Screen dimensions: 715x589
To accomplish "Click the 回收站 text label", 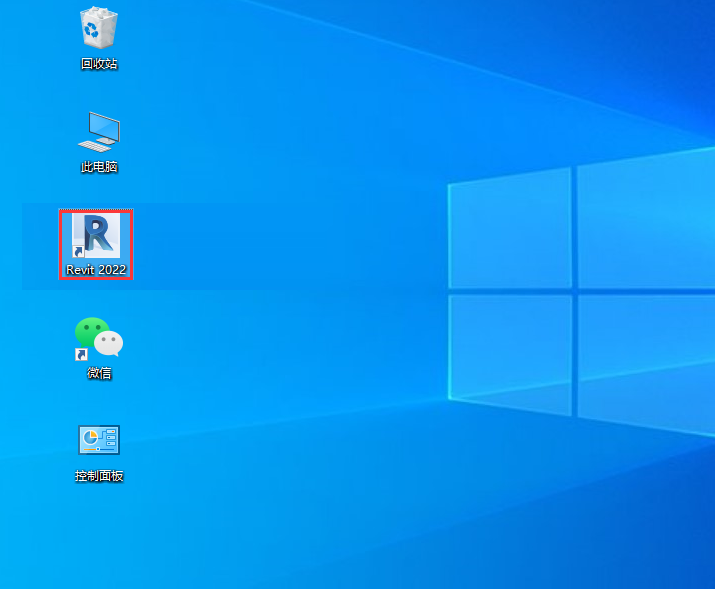I will (99, 64).
